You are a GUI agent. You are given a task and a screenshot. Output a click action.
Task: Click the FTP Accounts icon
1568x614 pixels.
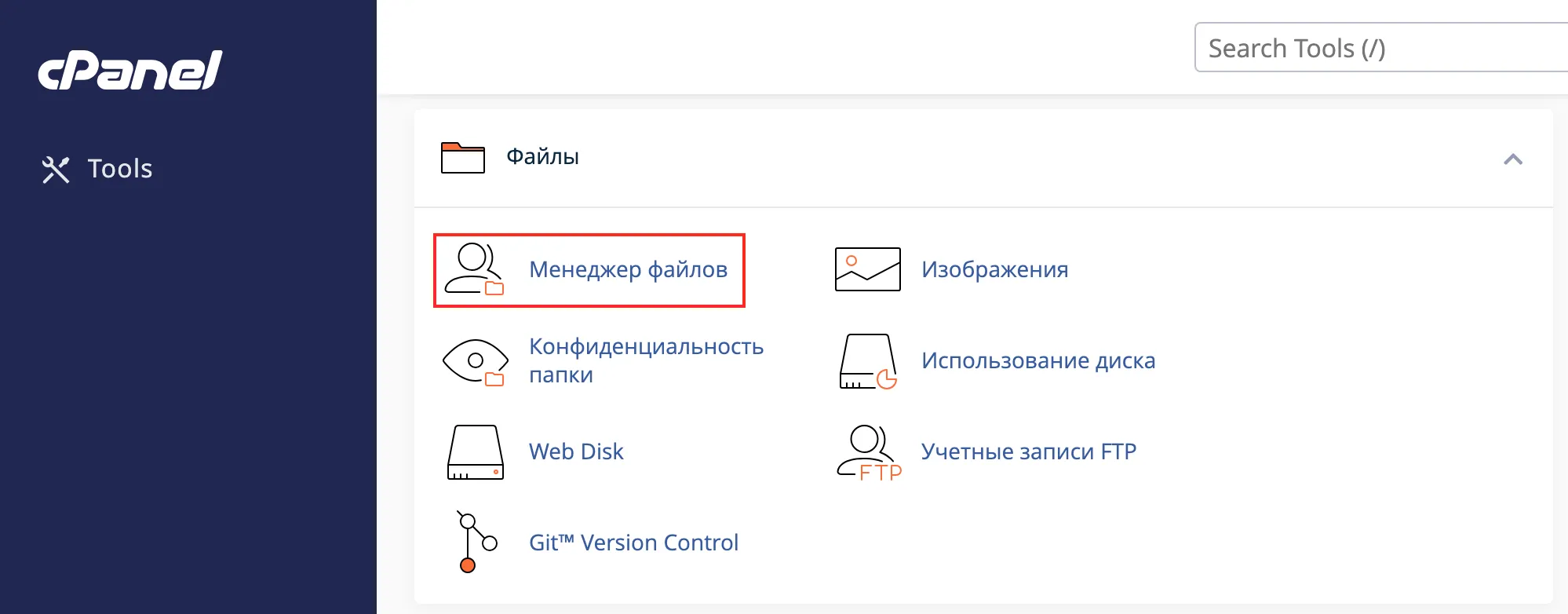click(868, 452)
